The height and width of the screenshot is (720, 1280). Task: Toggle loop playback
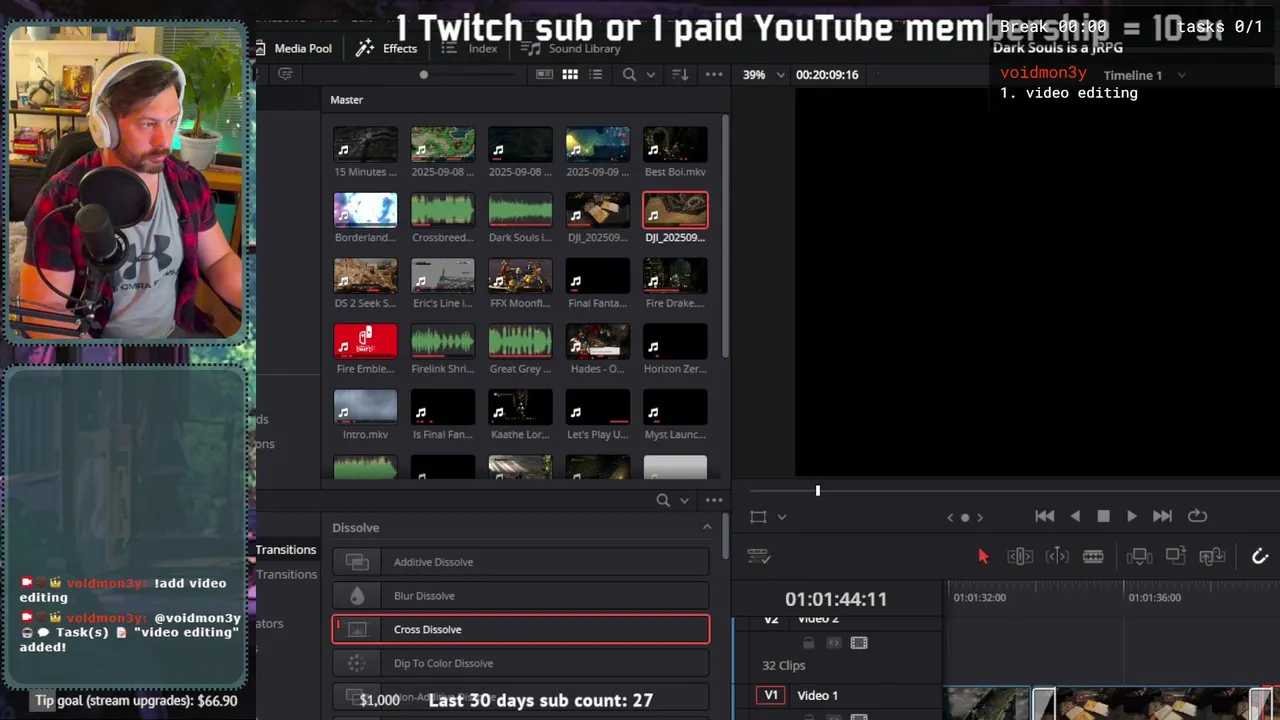point(1197,516)
